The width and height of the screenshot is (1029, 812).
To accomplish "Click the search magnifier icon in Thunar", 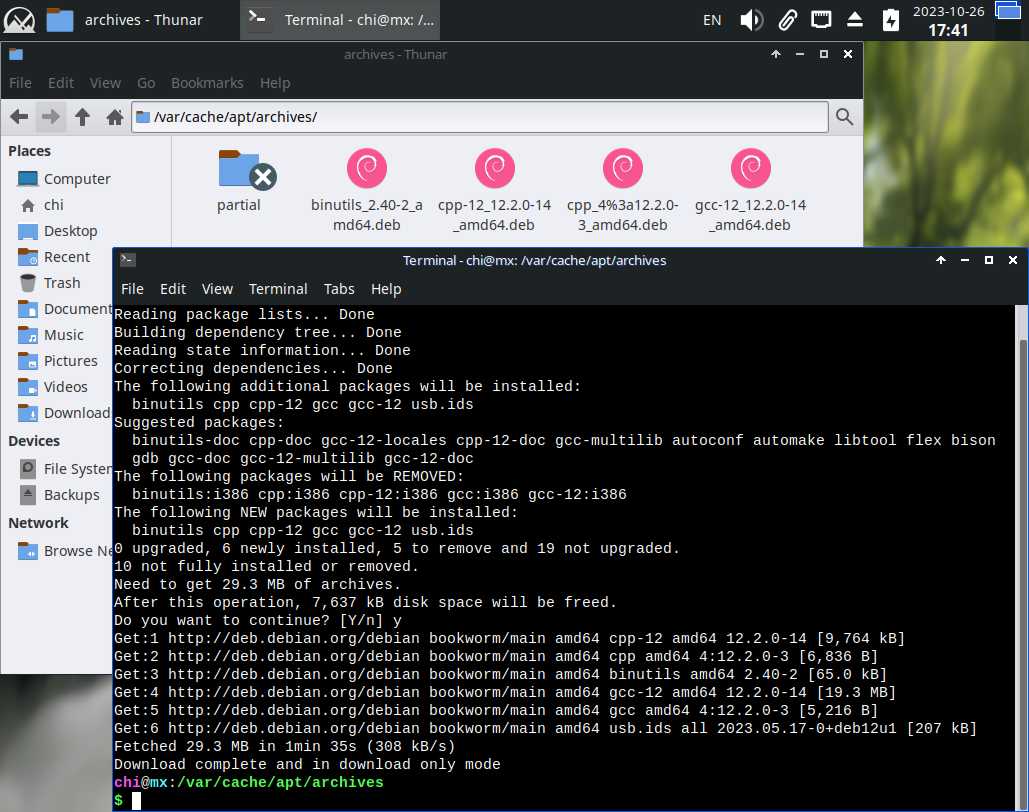I will click(845, 117).
